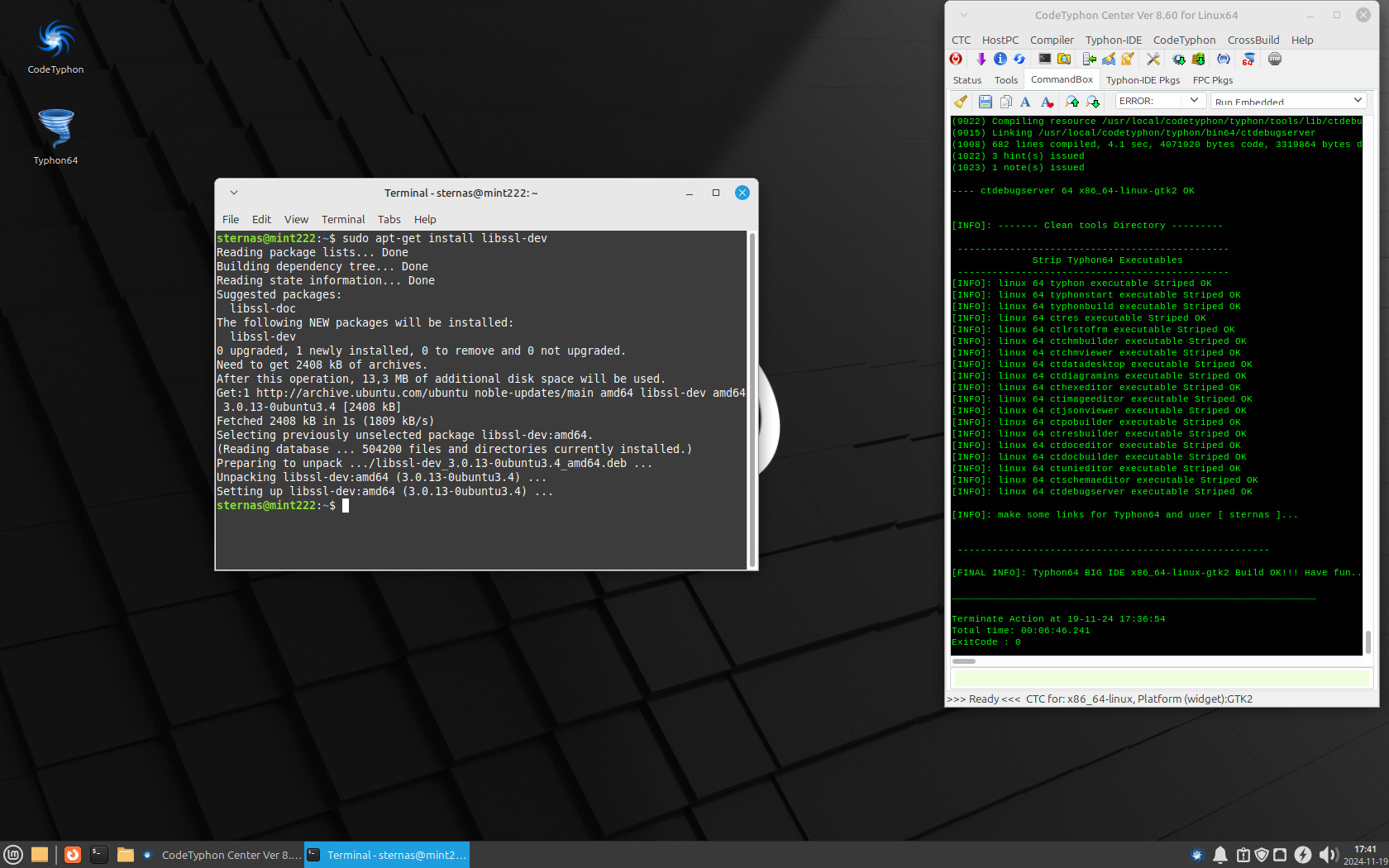Click the blue parentheses circle icon
The image size is (1389, 868).
[x=1224, y=59]
